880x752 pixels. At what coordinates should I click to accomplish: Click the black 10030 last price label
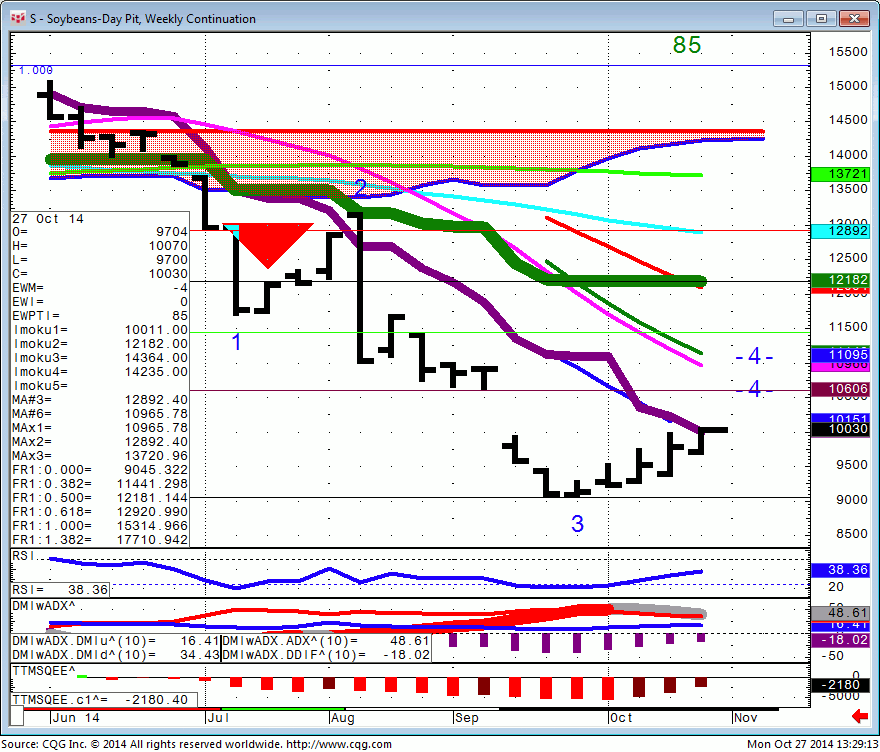tap(841, 429)
